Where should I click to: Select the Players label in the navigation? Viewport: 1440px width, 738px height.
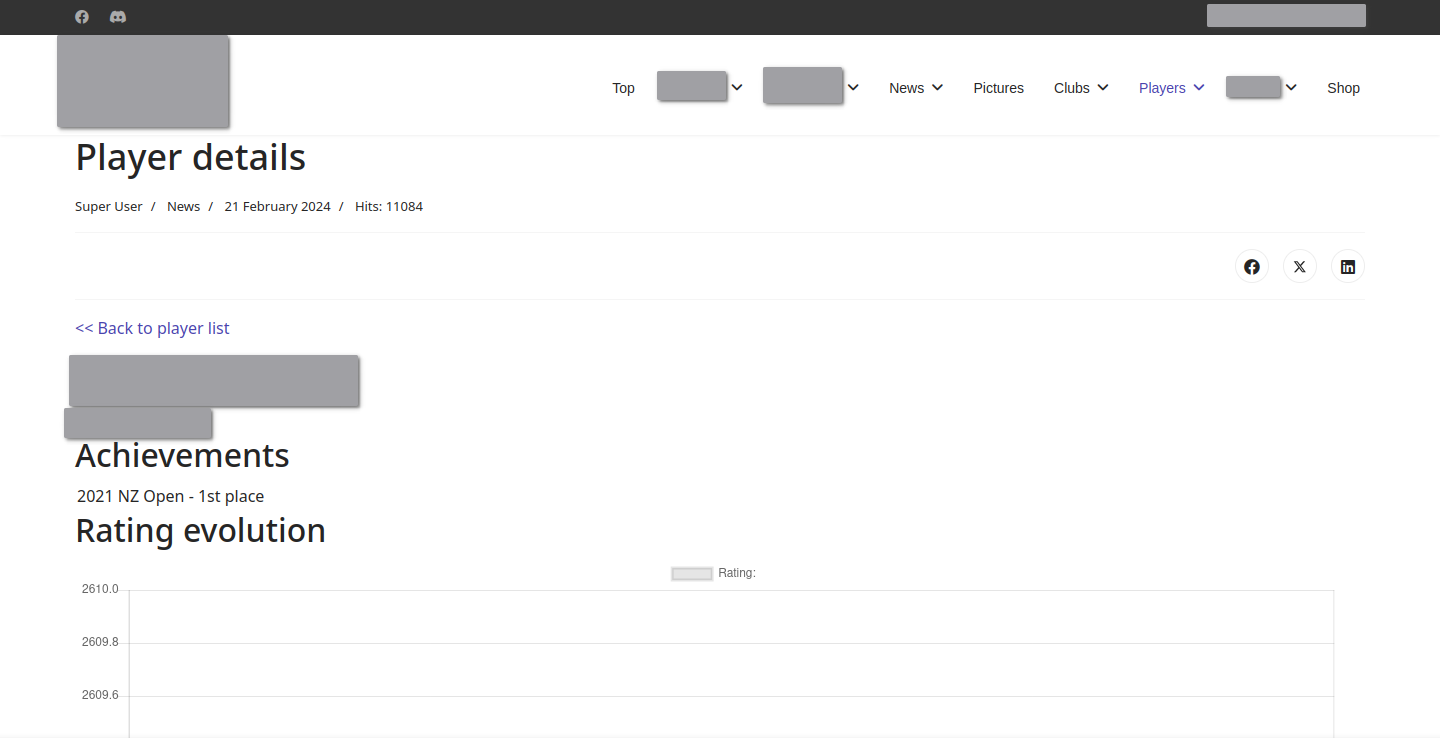(x=1161, y=88)
